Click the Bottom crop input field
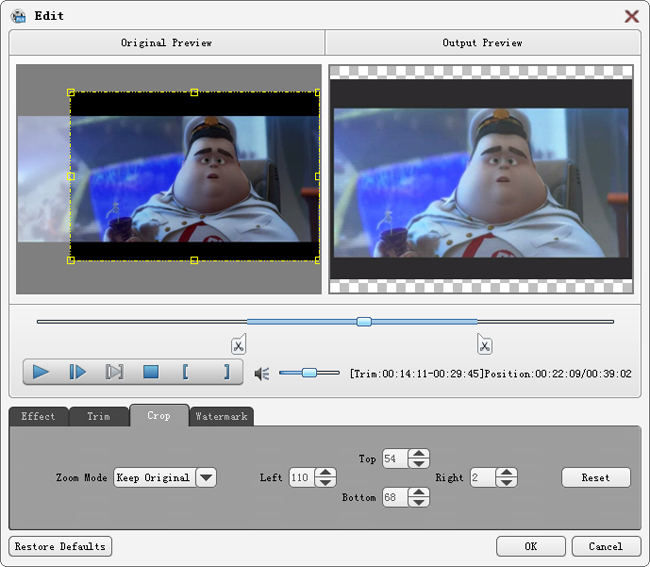 point(395,497)
